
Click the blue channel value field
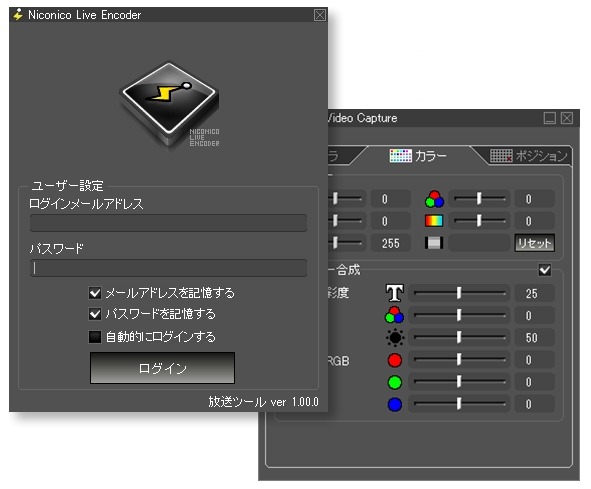coord(534,405)
